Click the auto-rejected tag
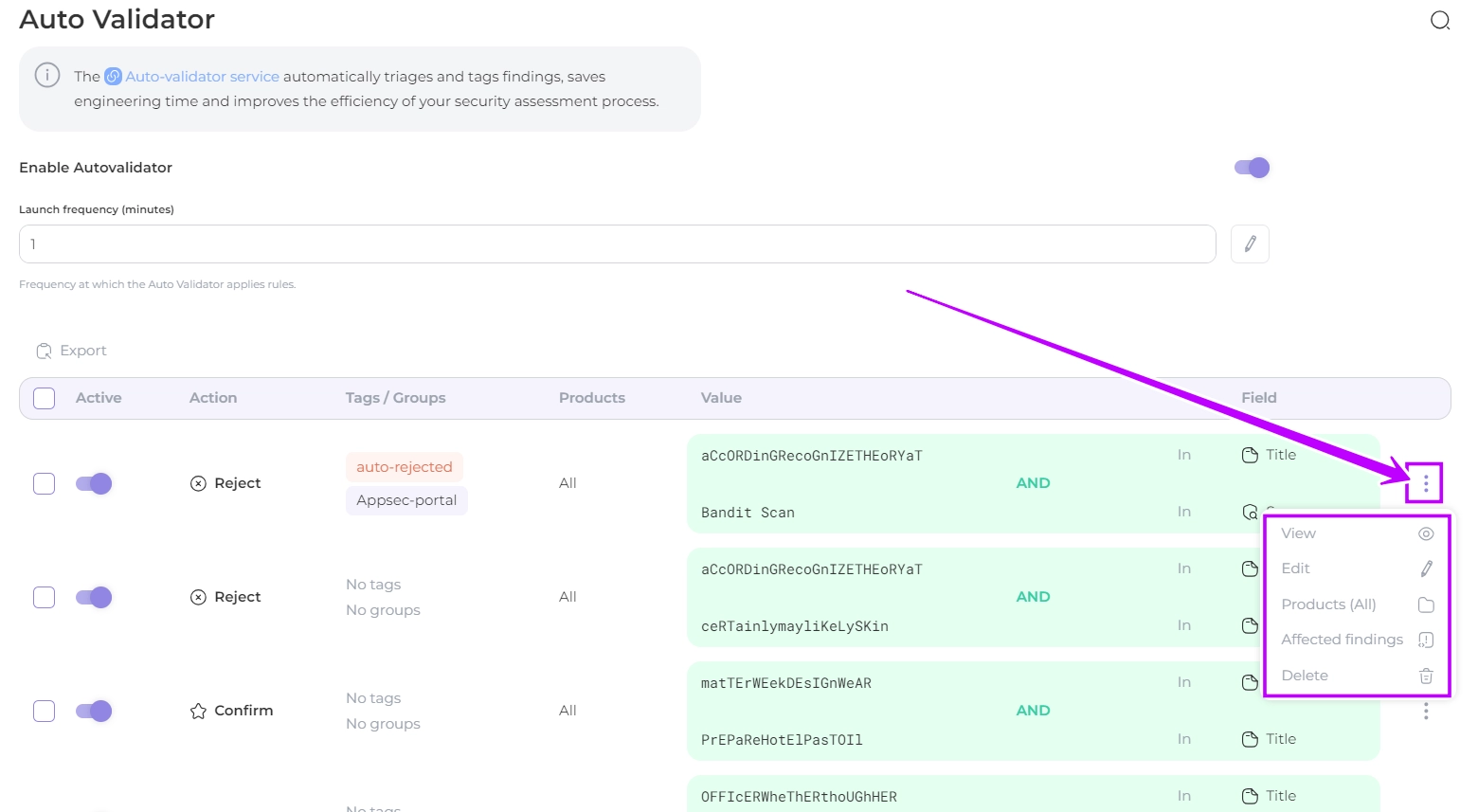 [x=405, y=467]
